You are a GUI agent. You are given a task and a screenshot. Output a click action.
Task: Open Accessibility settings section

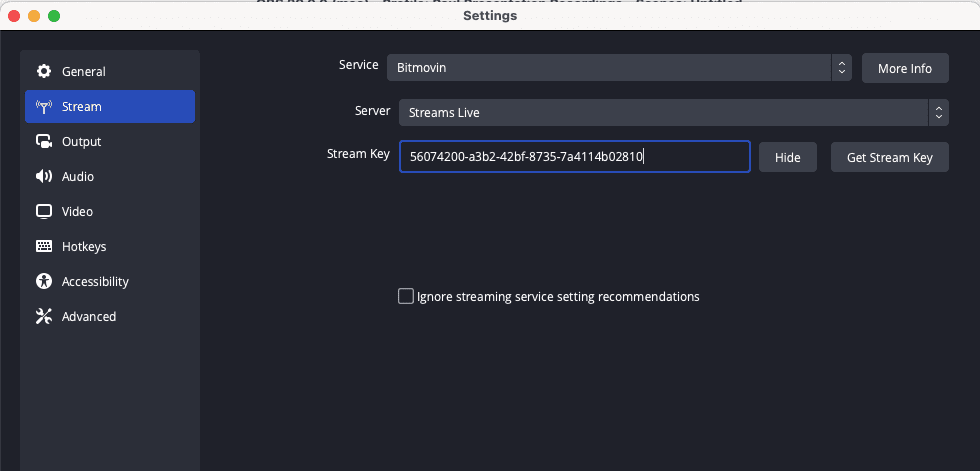coord(110,282)
